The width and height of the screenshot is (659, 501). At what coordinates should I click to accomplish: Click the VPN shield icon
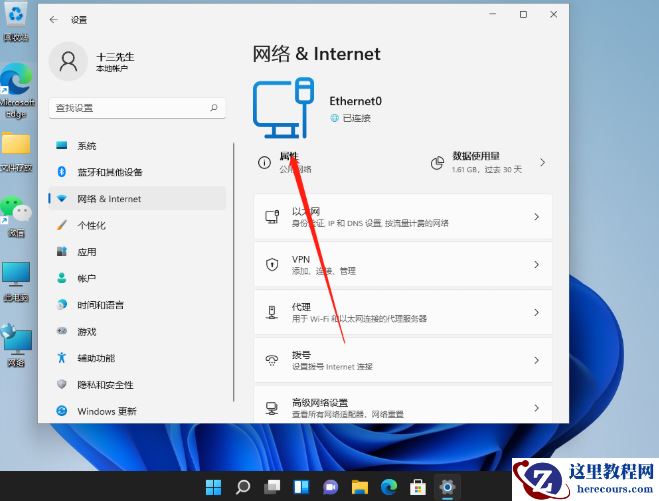click(272, 264)
